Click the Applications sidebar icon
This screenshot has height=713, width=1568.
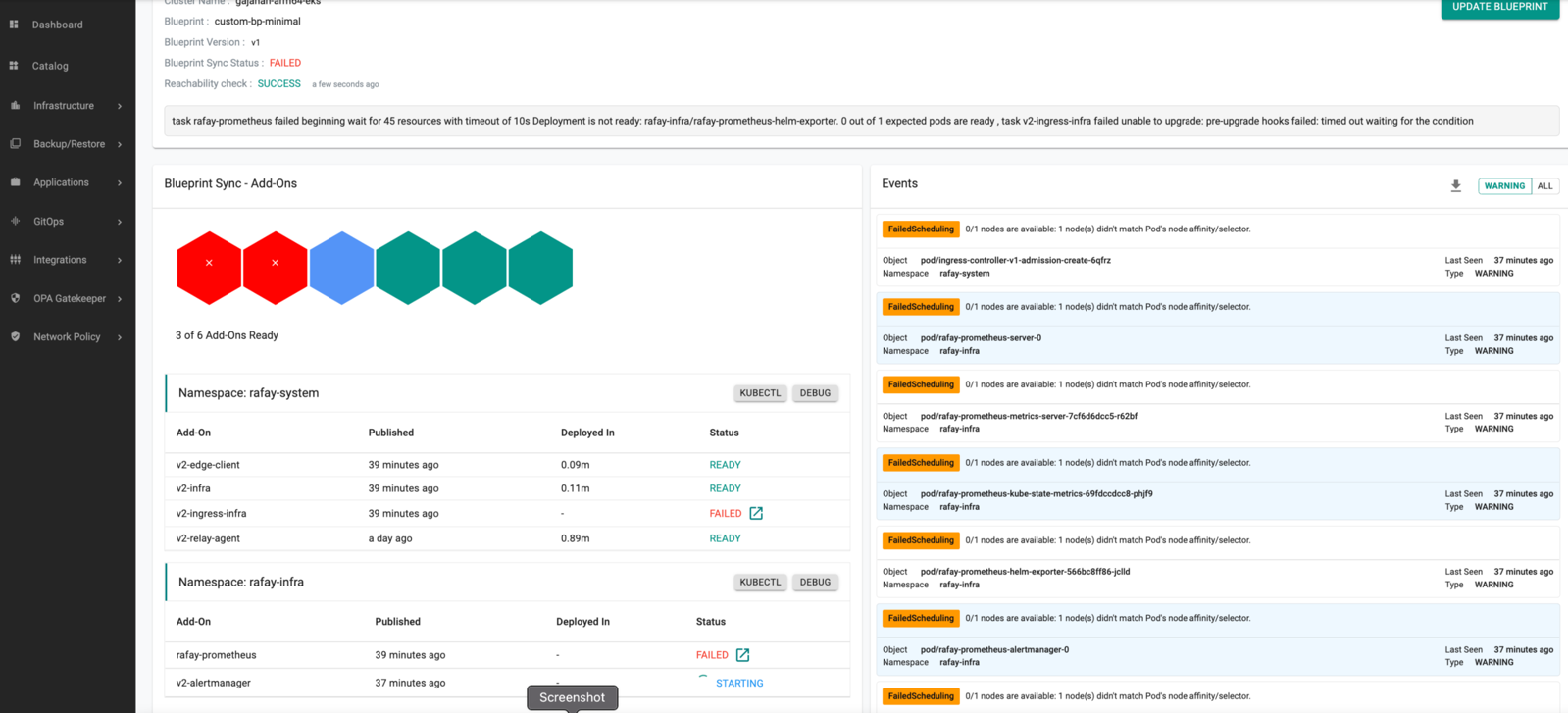pyautogui.click(x=15, y=182)
